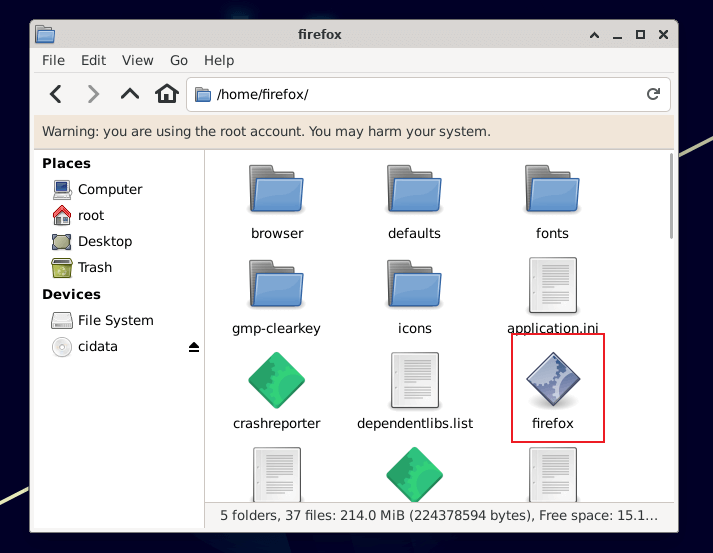This screenshot has width=713, height=553.
Task: Go back with the left arrow button
Action: click(56, 94)
